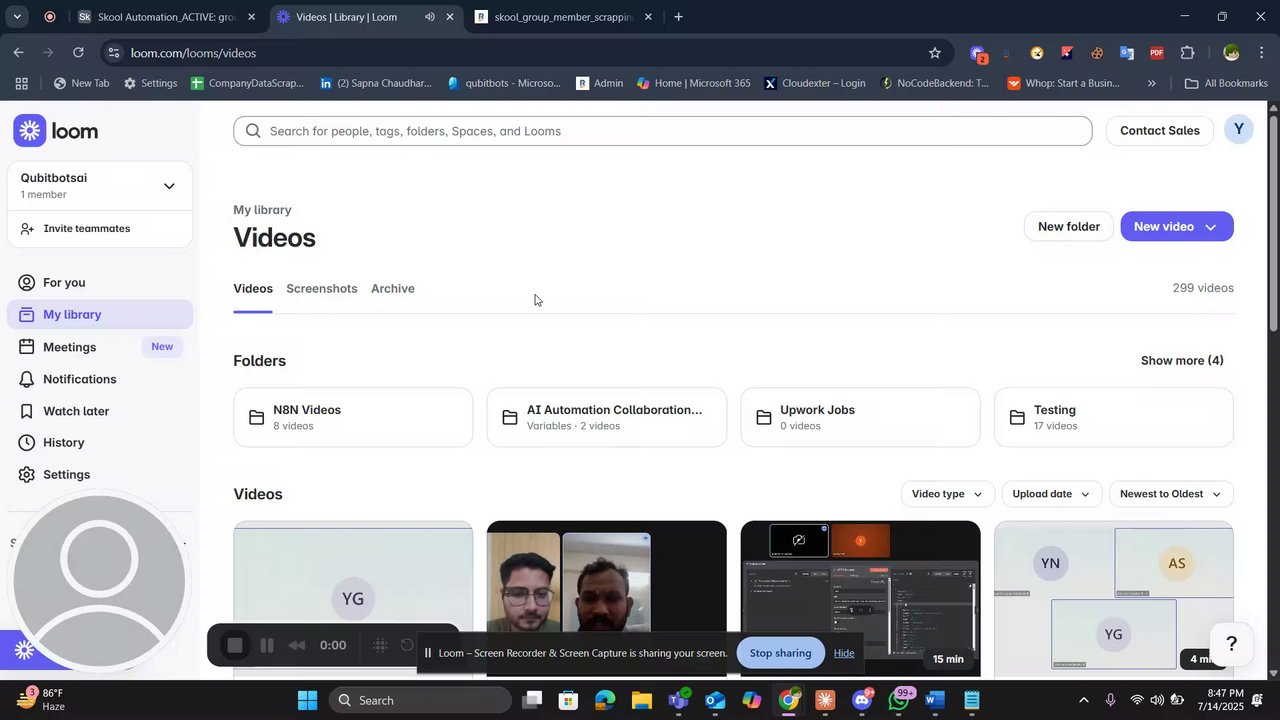
Task: Click the Chrome address bar URL
Action: click(194, 53)
